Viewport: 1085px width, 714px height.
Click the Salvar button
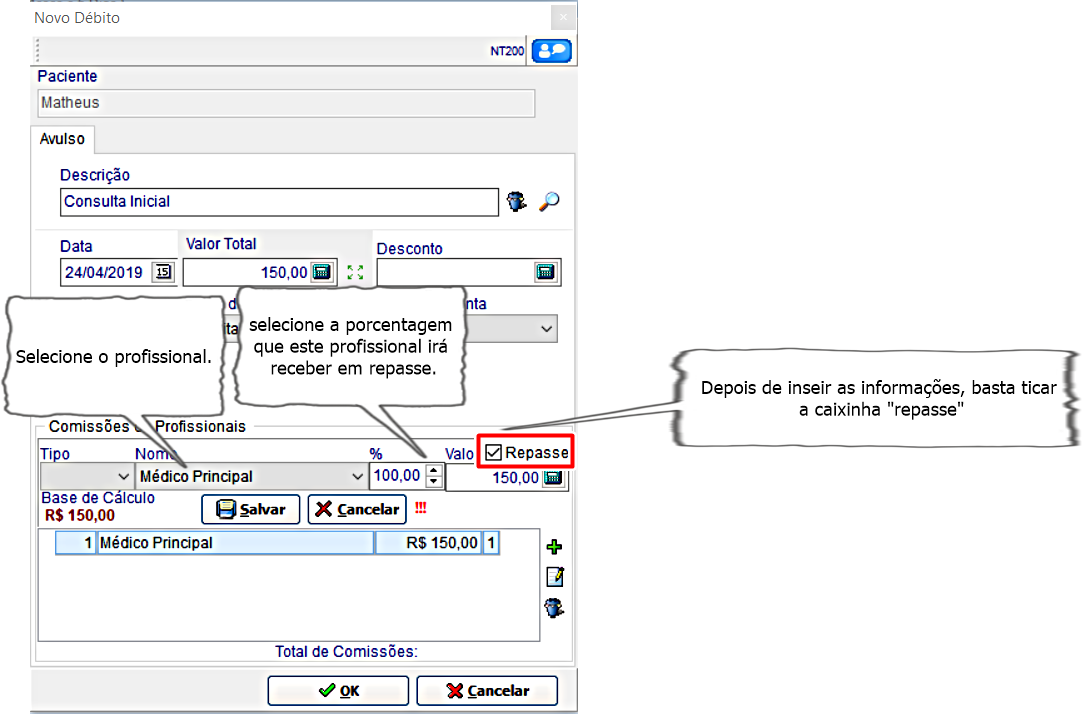(x=251, y=509)
